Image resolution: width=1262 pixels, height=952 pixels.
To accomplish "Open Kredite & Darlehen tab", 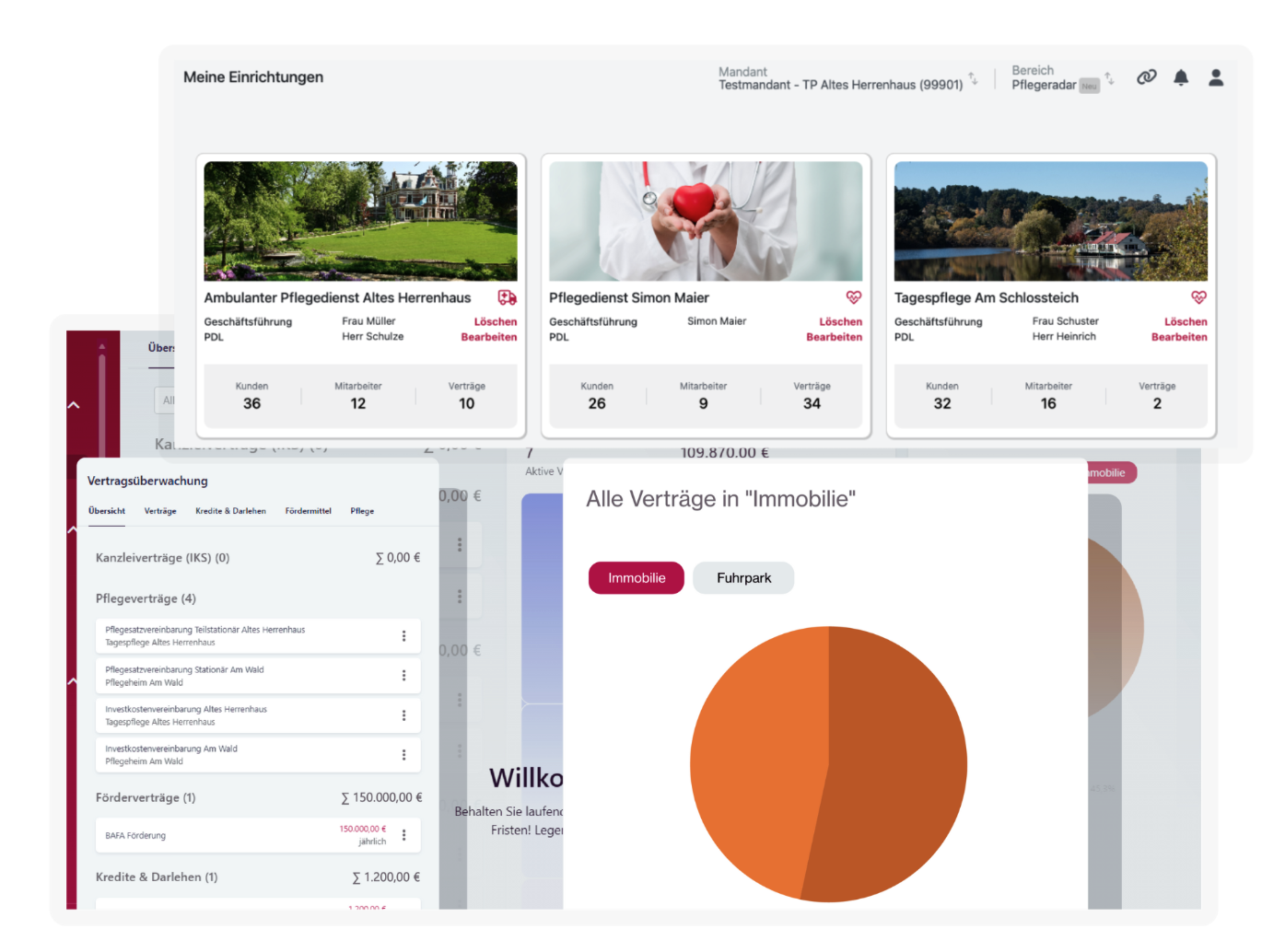I will click(230, 511).
